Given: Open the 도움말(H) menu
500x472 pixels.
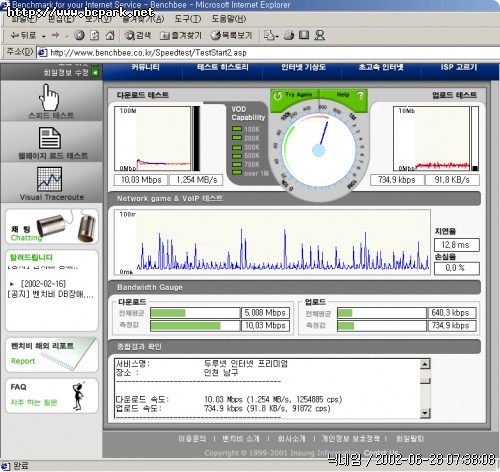Looking at the screenshot, I should pos(229,19).
